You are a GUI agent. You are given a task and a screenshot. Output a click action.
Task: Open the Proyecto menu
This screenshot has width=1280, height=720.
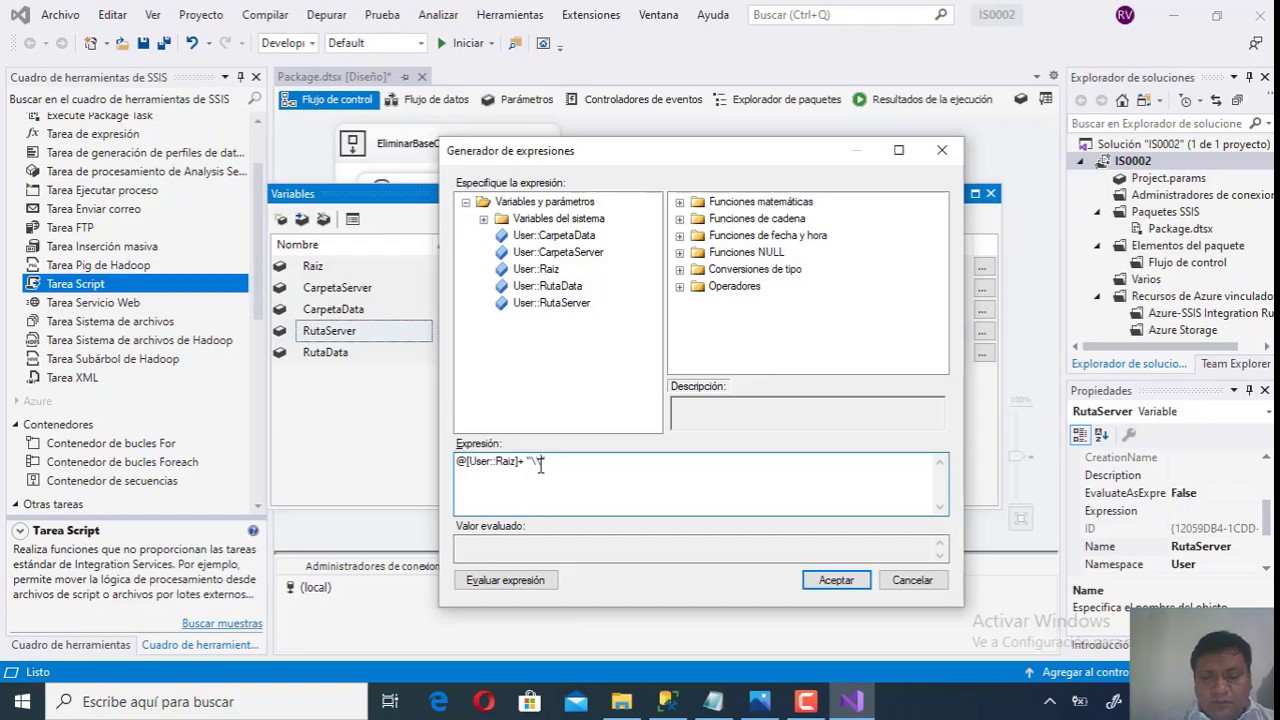click(201, 15)
